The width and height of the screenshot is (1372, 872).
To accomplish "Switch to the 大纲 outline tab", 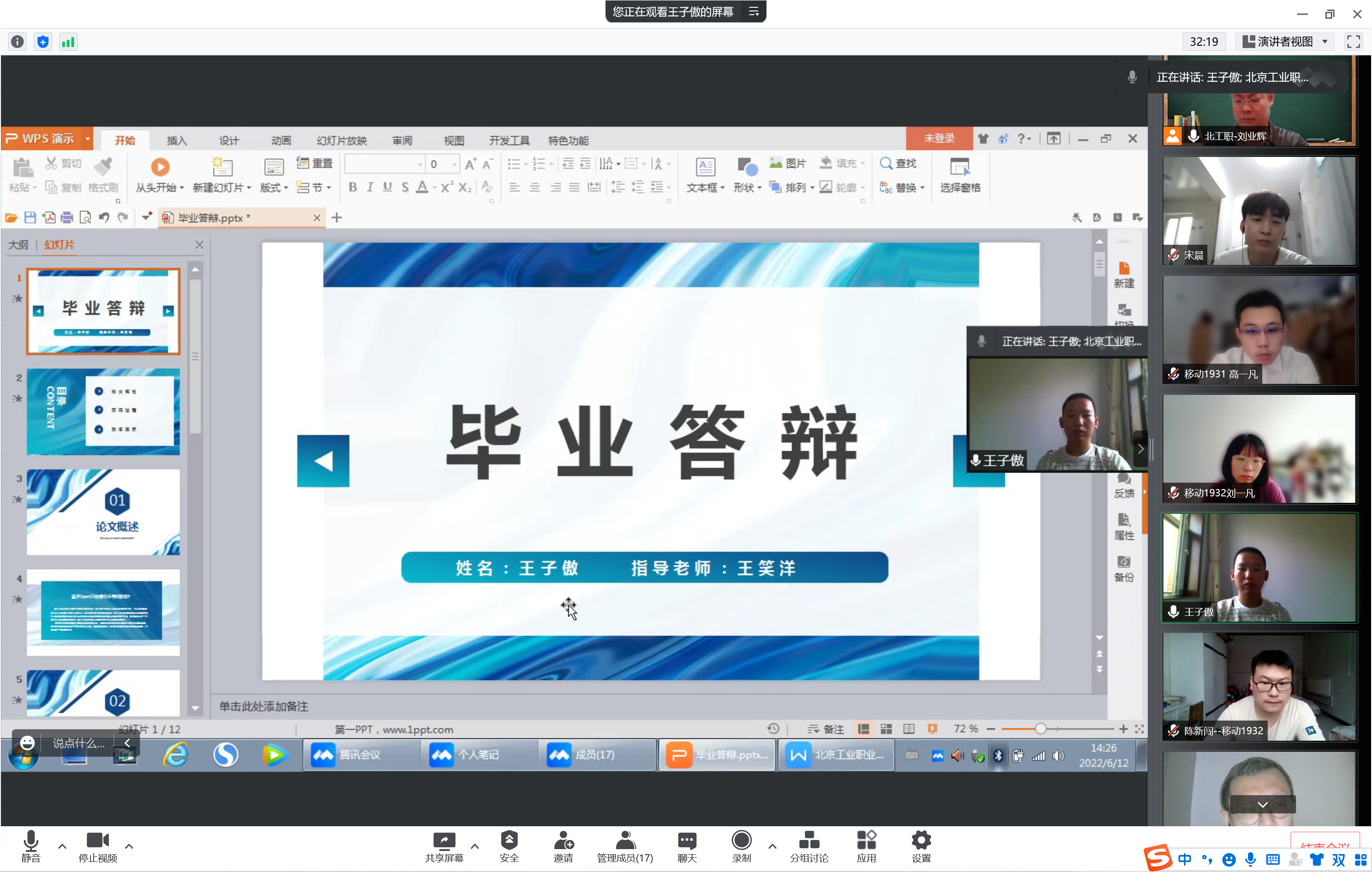I will [18, 244].
